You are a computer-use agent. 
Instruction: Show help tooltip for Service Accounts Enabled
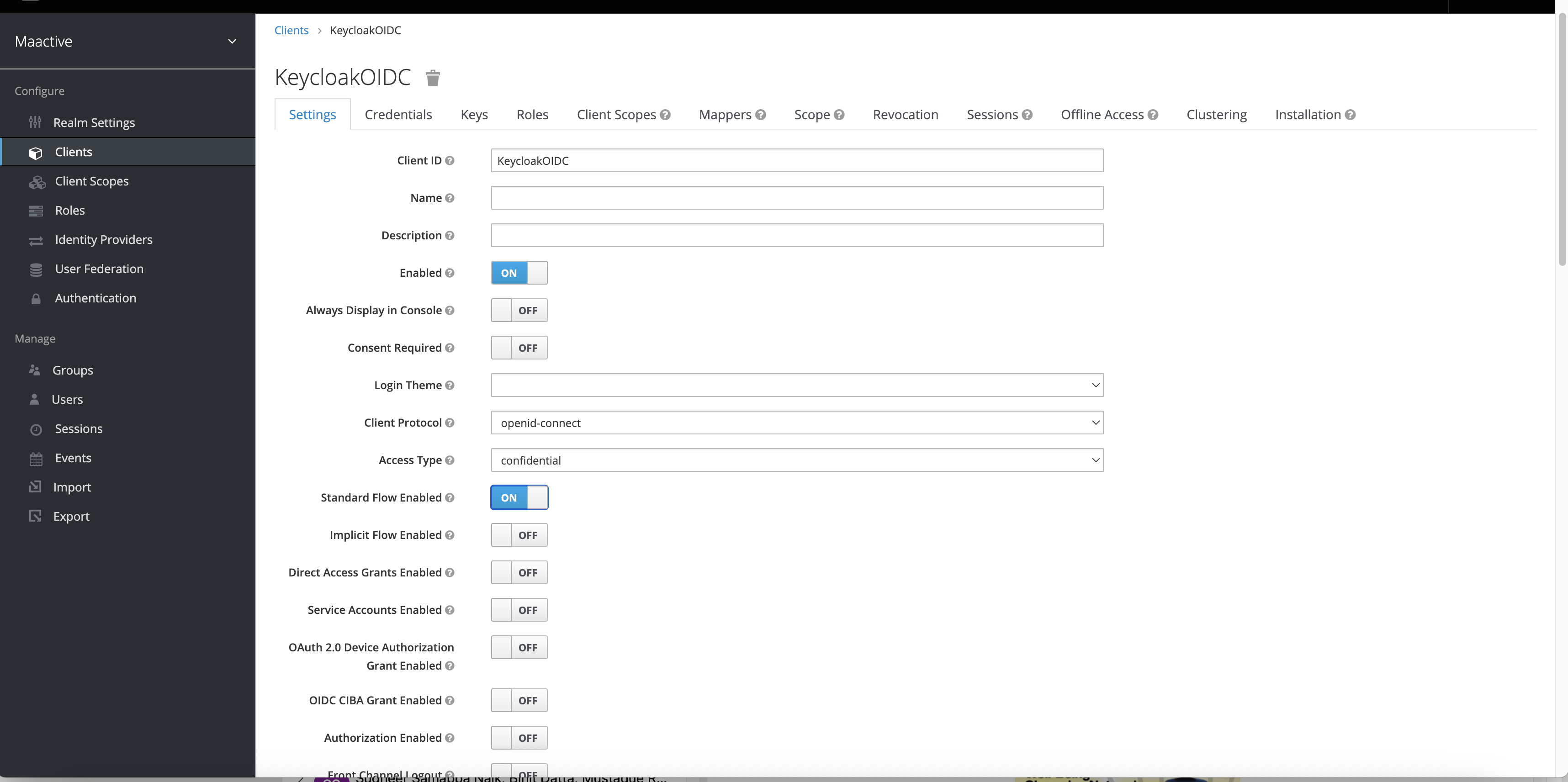pos(450,610)
